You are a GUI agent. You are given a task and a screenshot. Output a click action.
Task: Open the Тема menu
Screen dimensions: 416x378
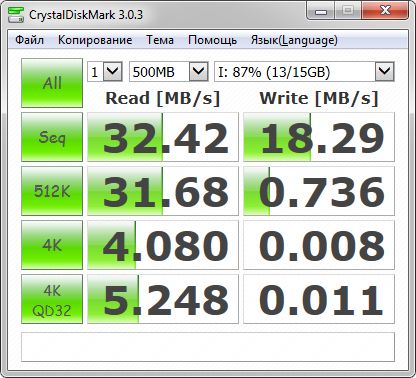pyautogui.click(x=160, y=40)
